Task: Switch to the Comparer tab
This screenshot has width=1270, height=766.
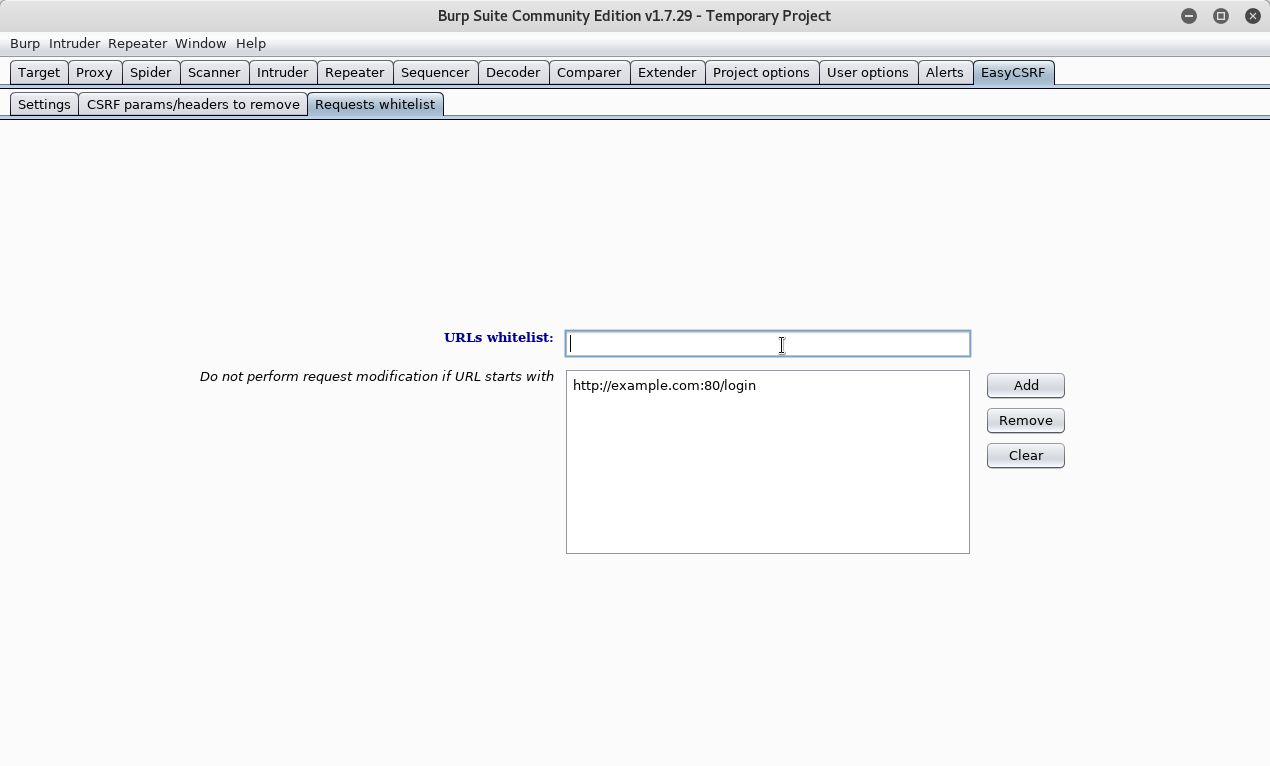Action: click(589, 73)
